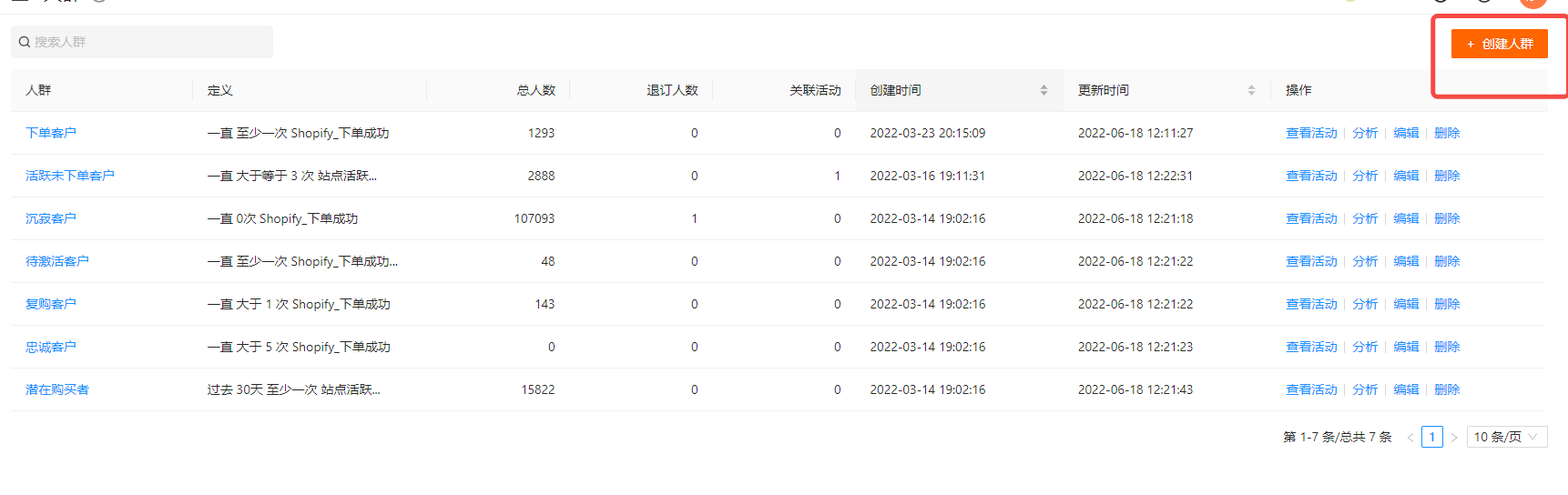The width and height of the screenshot is (1568, 495).
Task: Click 查看活动 in 沉寂客户 row
Action: pos(1311,218)
